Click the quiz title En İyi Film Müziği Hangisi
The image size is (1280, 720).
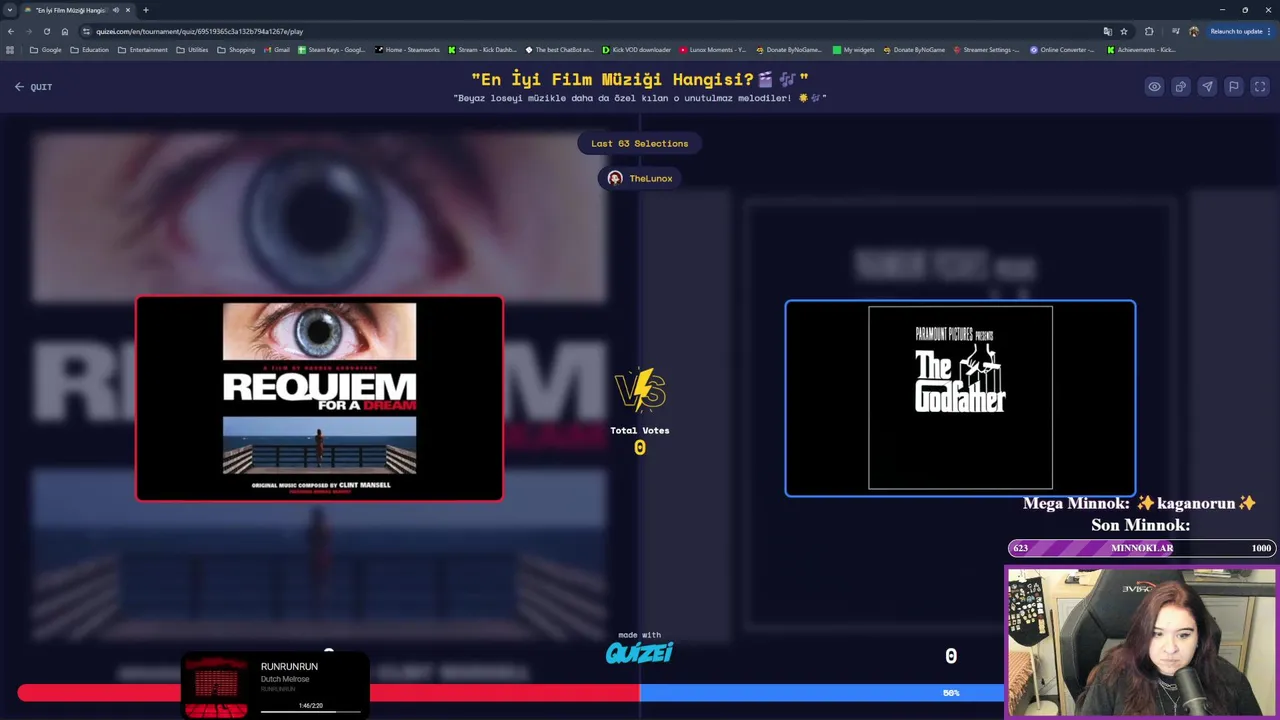[x=640, y=79]
